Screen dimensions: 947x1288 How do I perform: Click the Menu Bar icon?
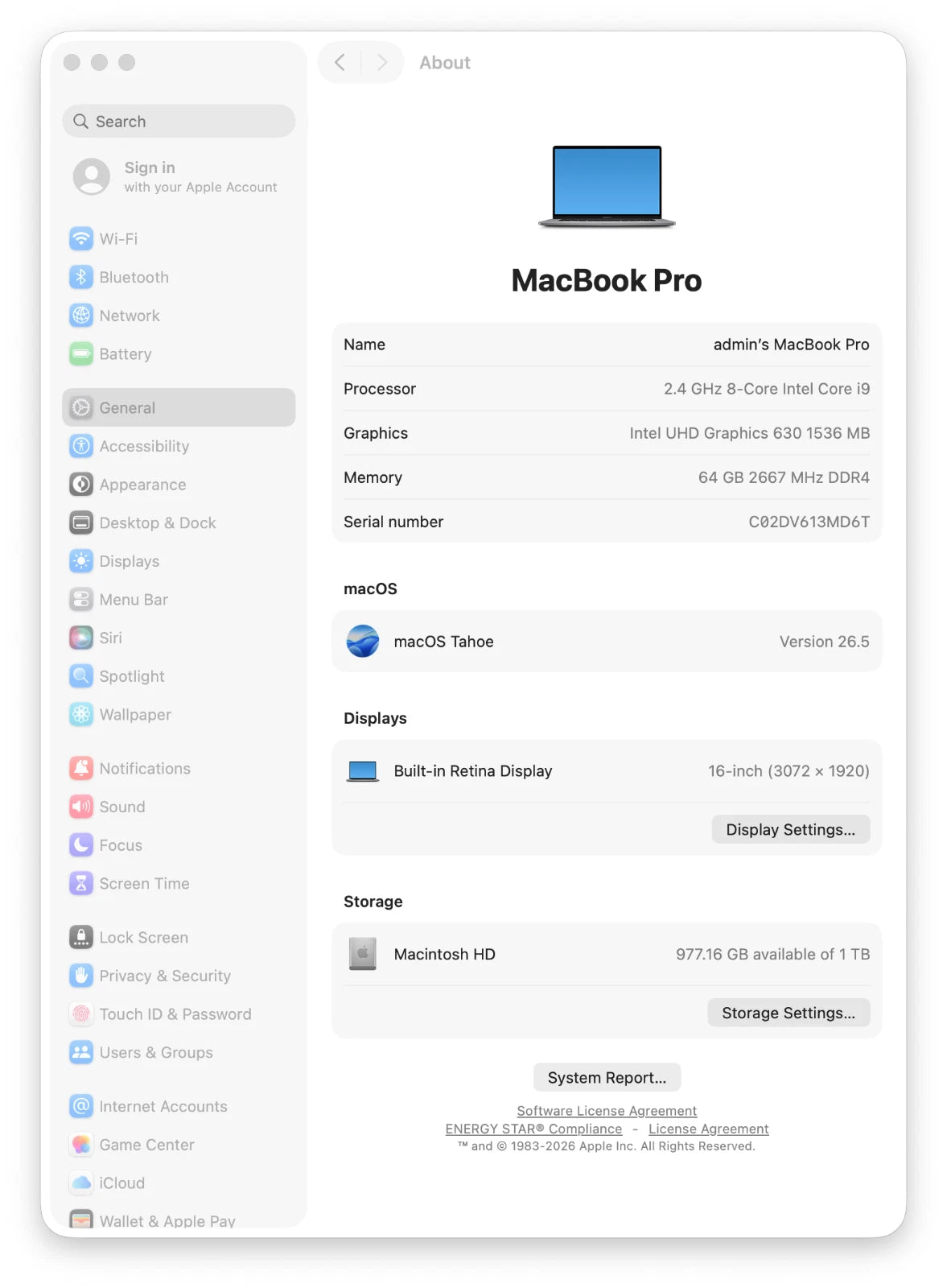(x=81, y=599)
